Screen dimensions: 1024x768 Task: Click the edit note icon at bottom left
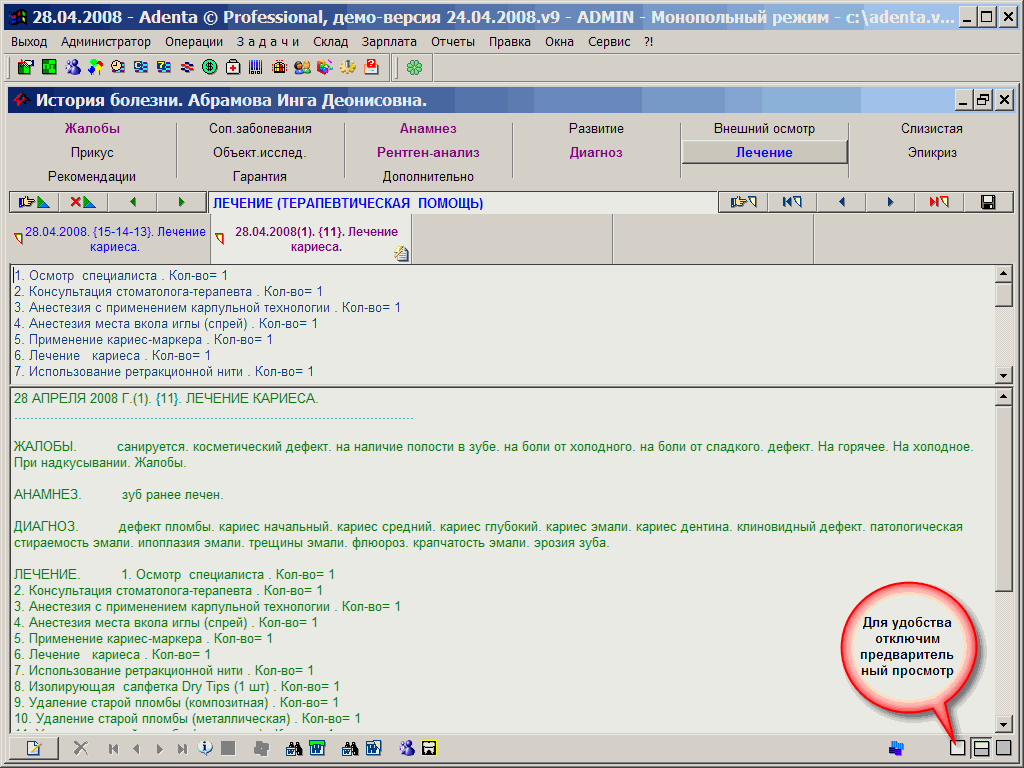34,748
